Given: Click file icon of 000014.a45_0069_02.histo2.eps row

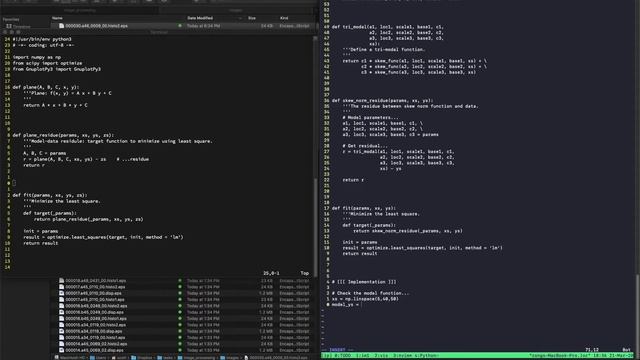Looking at the screenshot, I should [61, 344].
